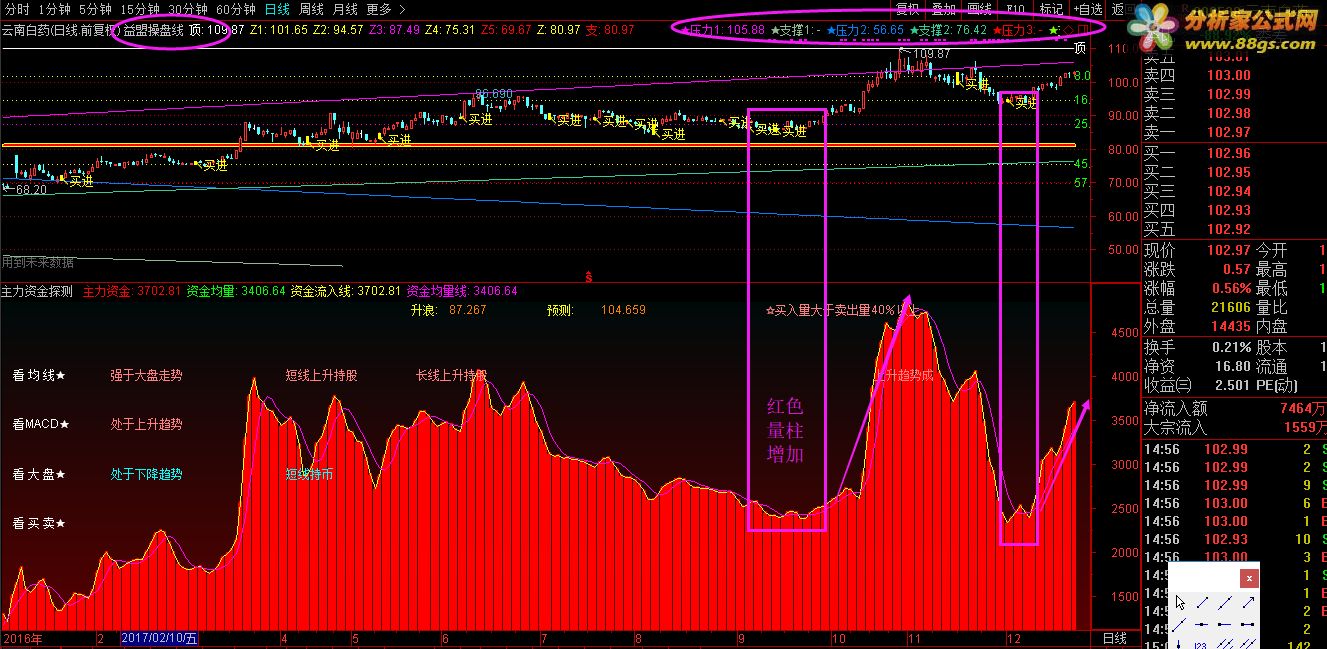Image resolution: width=1327 pixels, height=649 pixels.
Task: Click the 处于下降趋势 status text
Action: pyautogui.click(x=147, y=474)
